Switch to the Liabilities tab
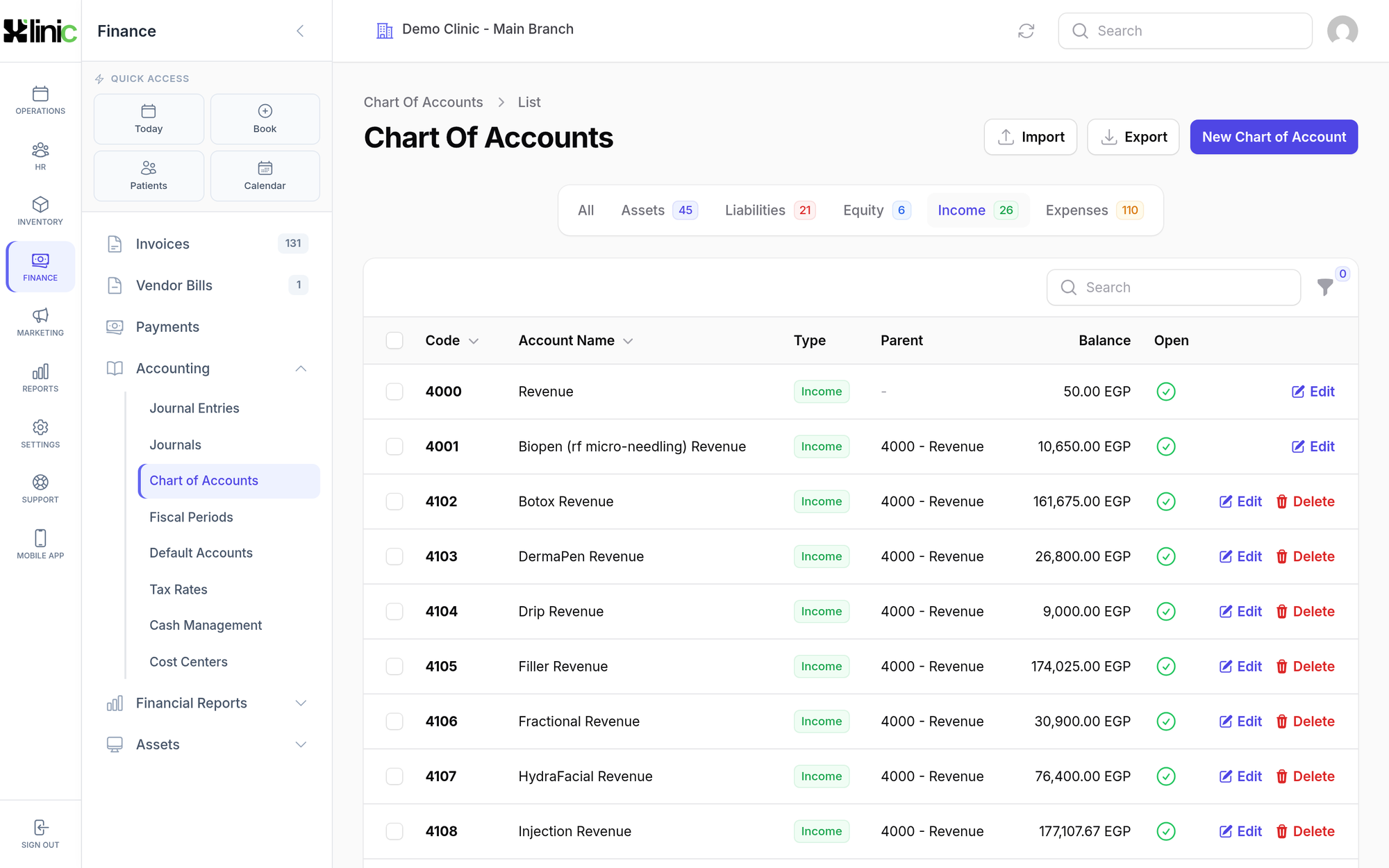Screen dimensions: 1389x868 point(770,210)
